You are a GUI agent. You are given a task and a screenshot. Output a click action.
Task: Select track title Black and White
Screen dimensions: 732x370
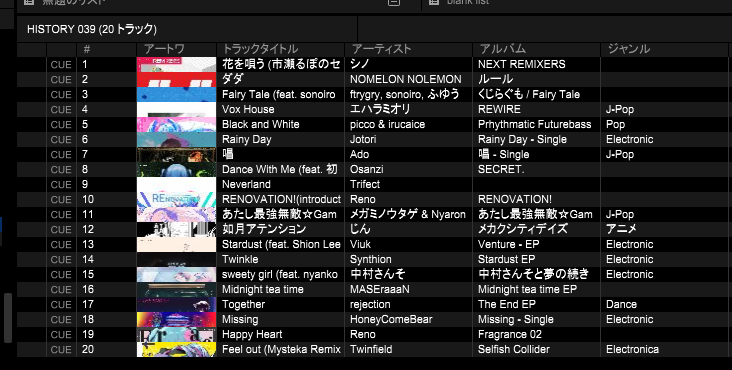click(x=260, y=125)
